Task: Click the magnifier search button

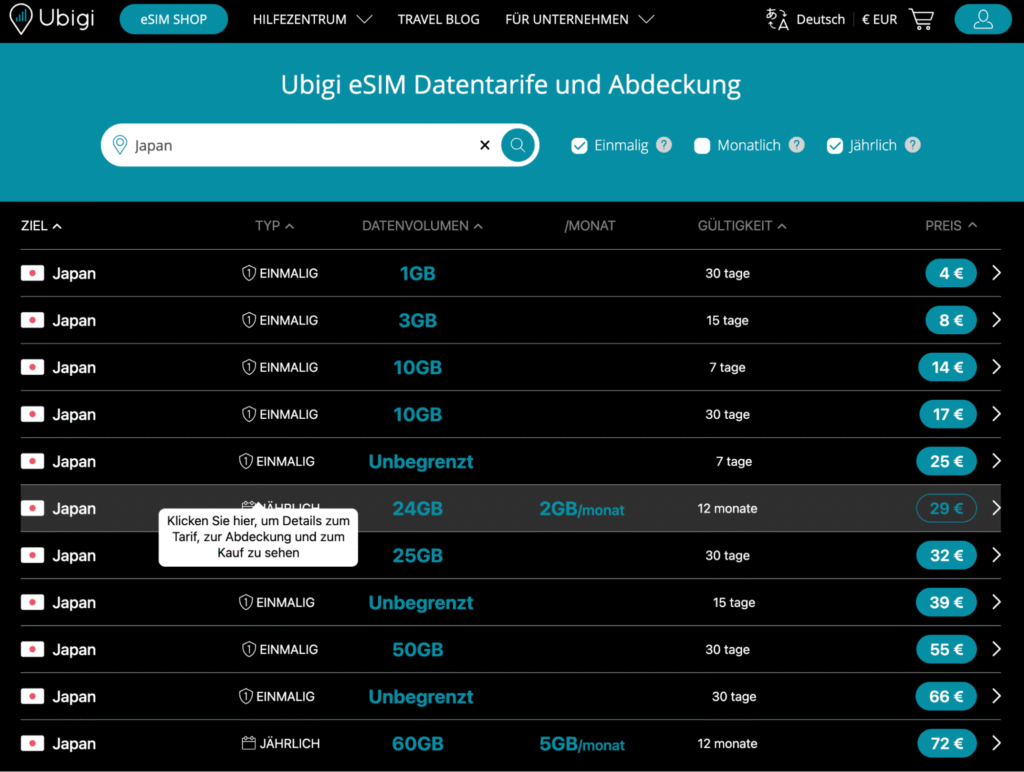Action: [x=518, y=145]
